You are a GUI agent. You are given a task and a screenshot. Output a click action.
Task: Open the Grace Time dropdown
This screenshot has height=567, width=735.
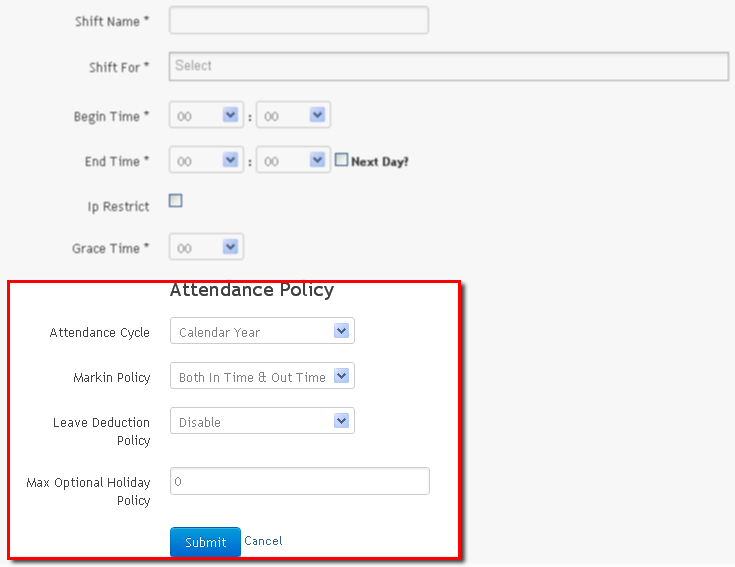click(x=206, y=246)
